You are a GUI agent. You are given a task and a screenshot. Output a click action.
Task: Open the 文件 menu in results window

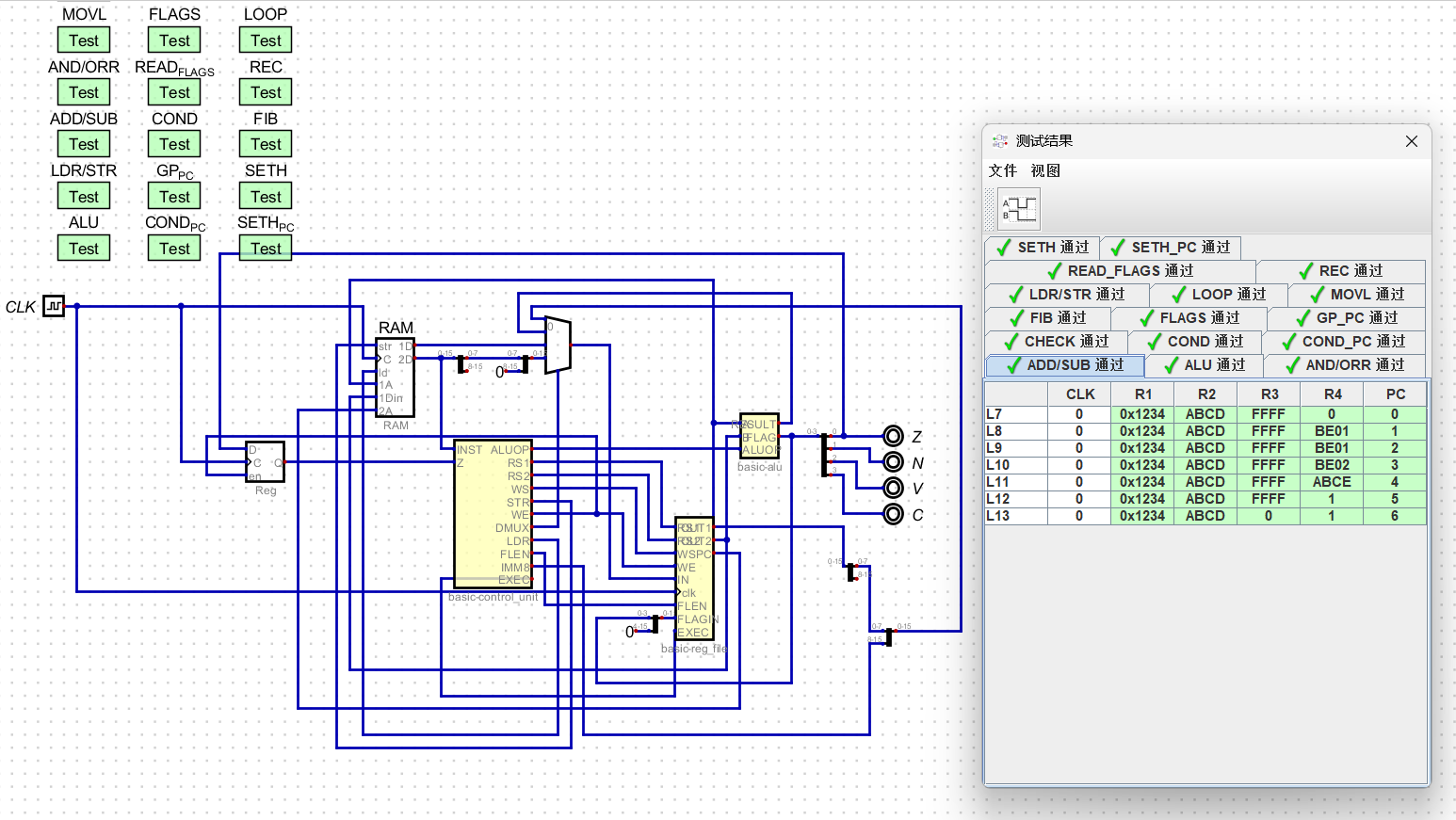1003,170
